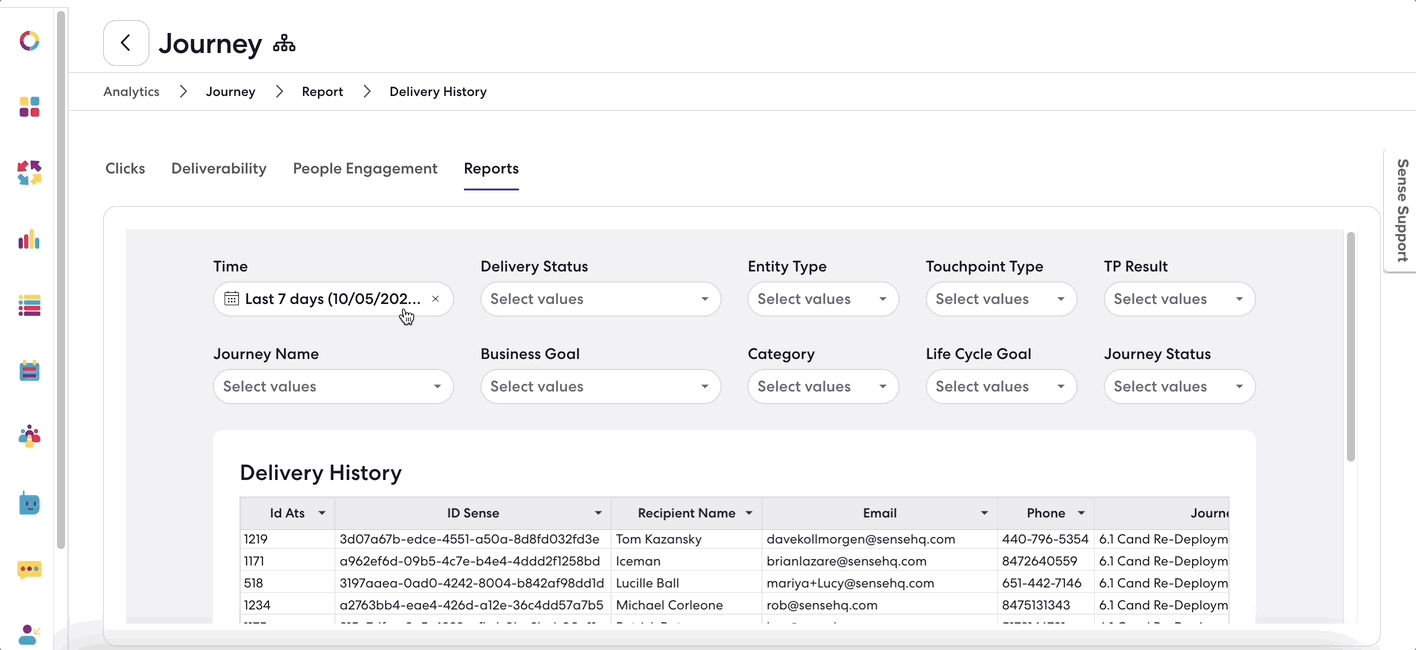Image resolution: width=1416 pixels, height=650 pixels.
Task: Open the calendar icon in sidebar
Action: point(29,371)
